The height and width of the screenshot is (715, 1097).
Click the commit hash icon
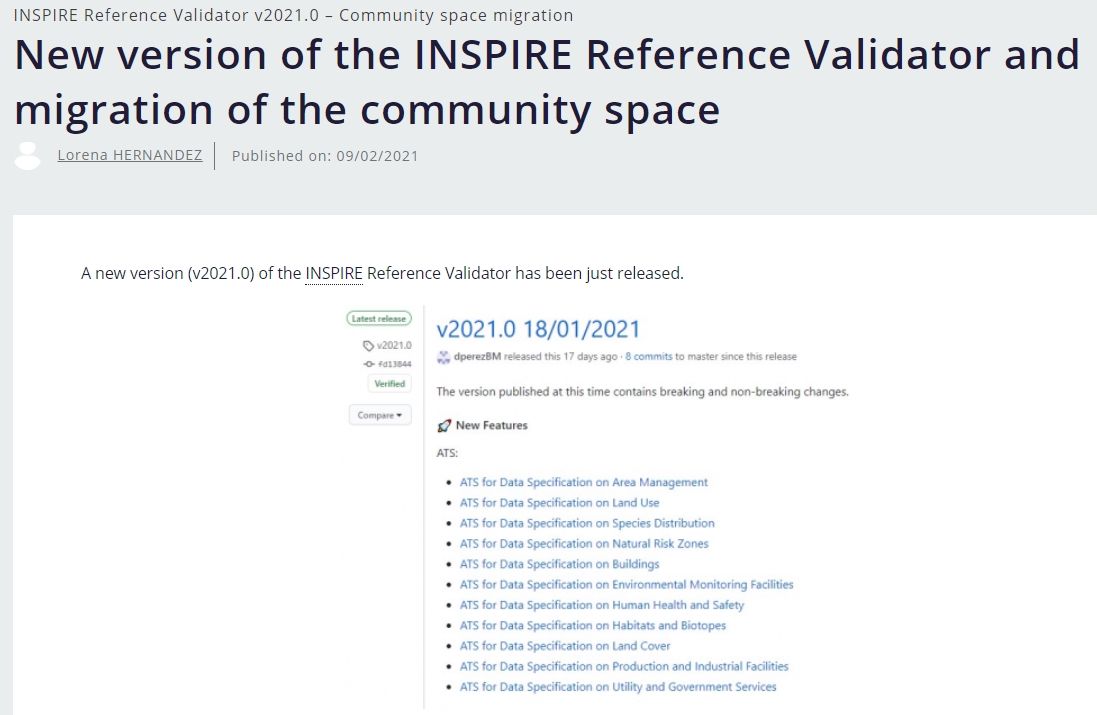tap(369, 364)
